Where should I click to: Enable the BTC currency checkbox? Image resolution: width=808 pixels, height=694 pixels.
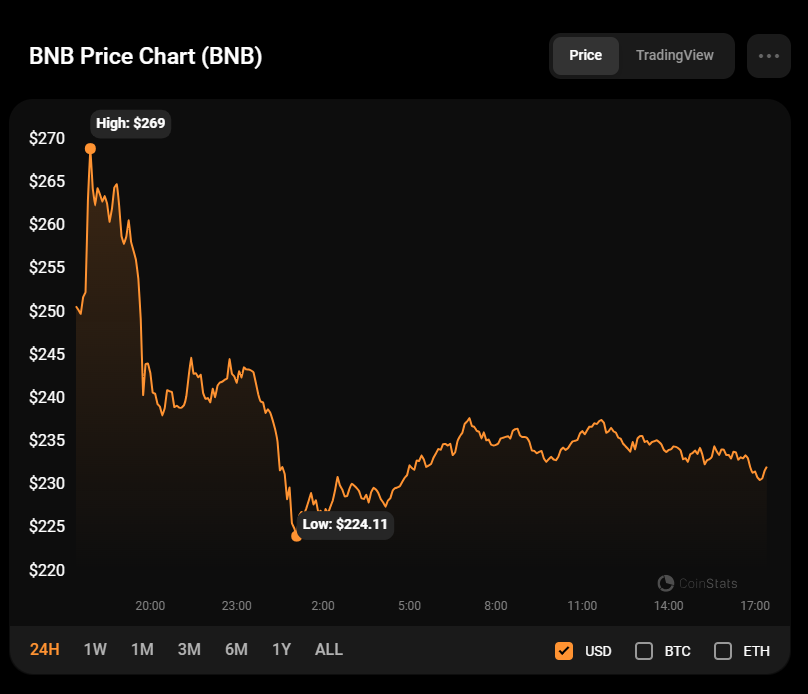[x=644, y=651]
